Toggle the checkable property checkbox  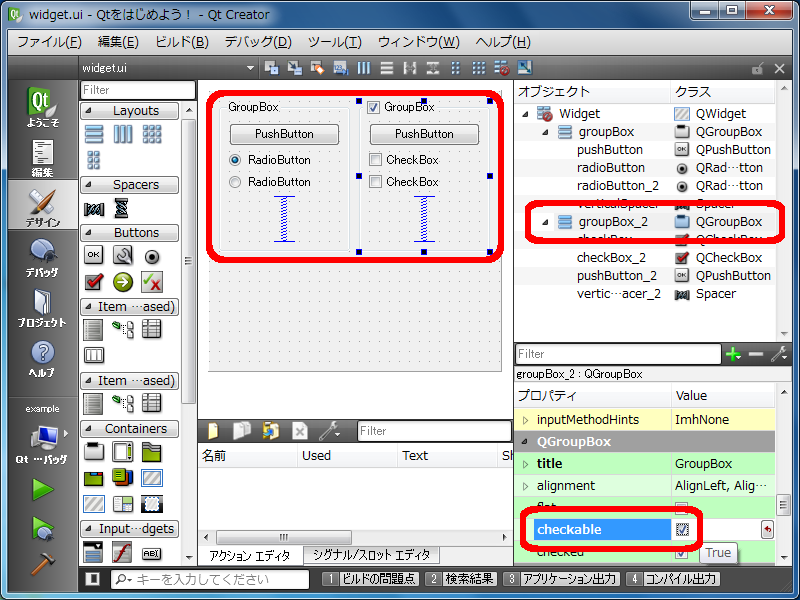[682, 529]
